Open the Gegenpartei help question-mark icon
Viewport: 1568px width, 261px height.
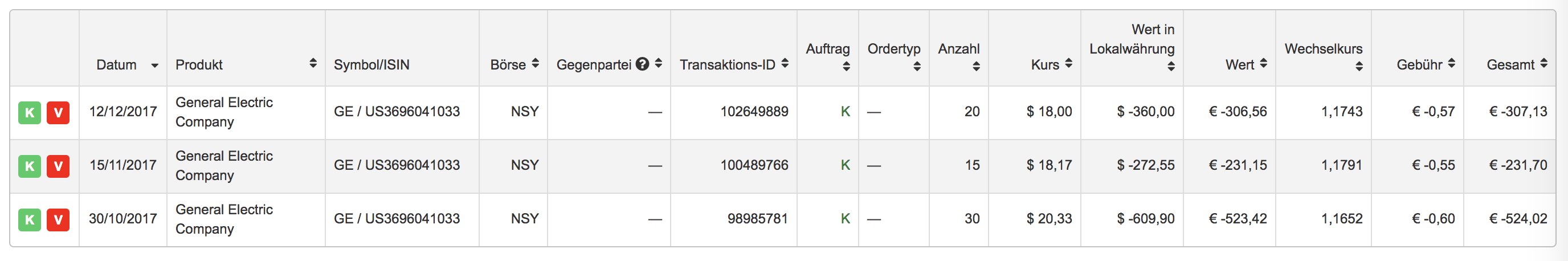[x=642, y=64]
